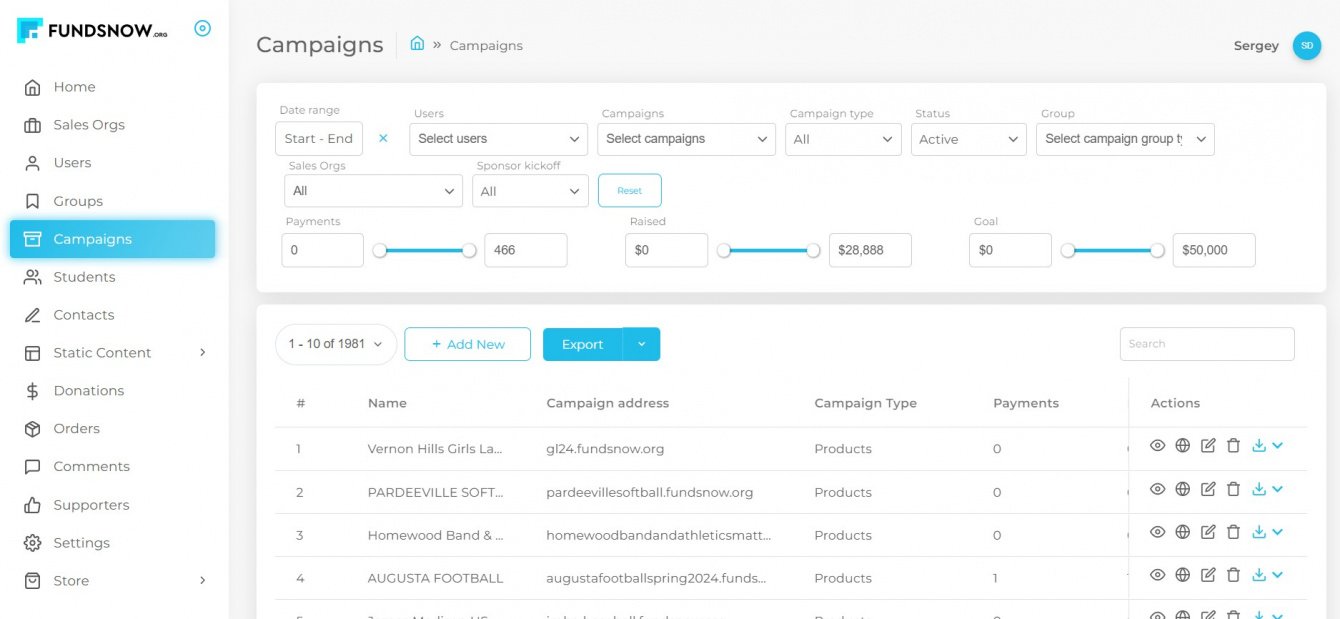The width and height of the screenshot is (1340, 619).
Task: Open the Sales Orgs filter dropdown
Action: (x=373, y=191)
